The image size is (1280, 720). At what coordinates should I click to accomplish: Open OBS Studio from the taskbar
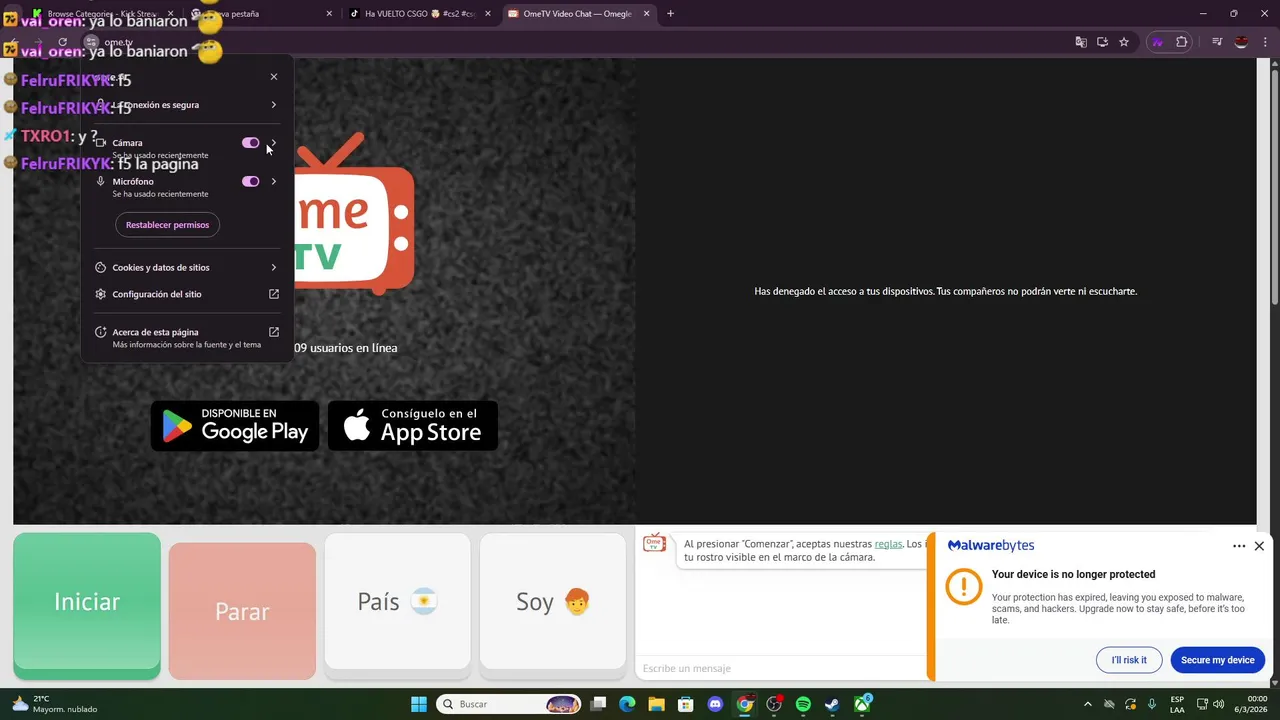(x=774, y=704)
